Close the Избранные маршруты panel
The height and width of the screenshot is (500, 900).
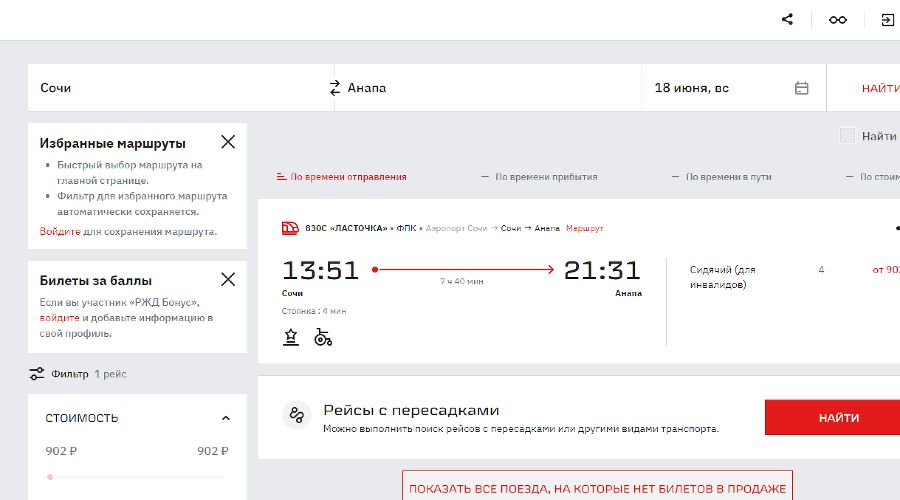tap(228, 142)
